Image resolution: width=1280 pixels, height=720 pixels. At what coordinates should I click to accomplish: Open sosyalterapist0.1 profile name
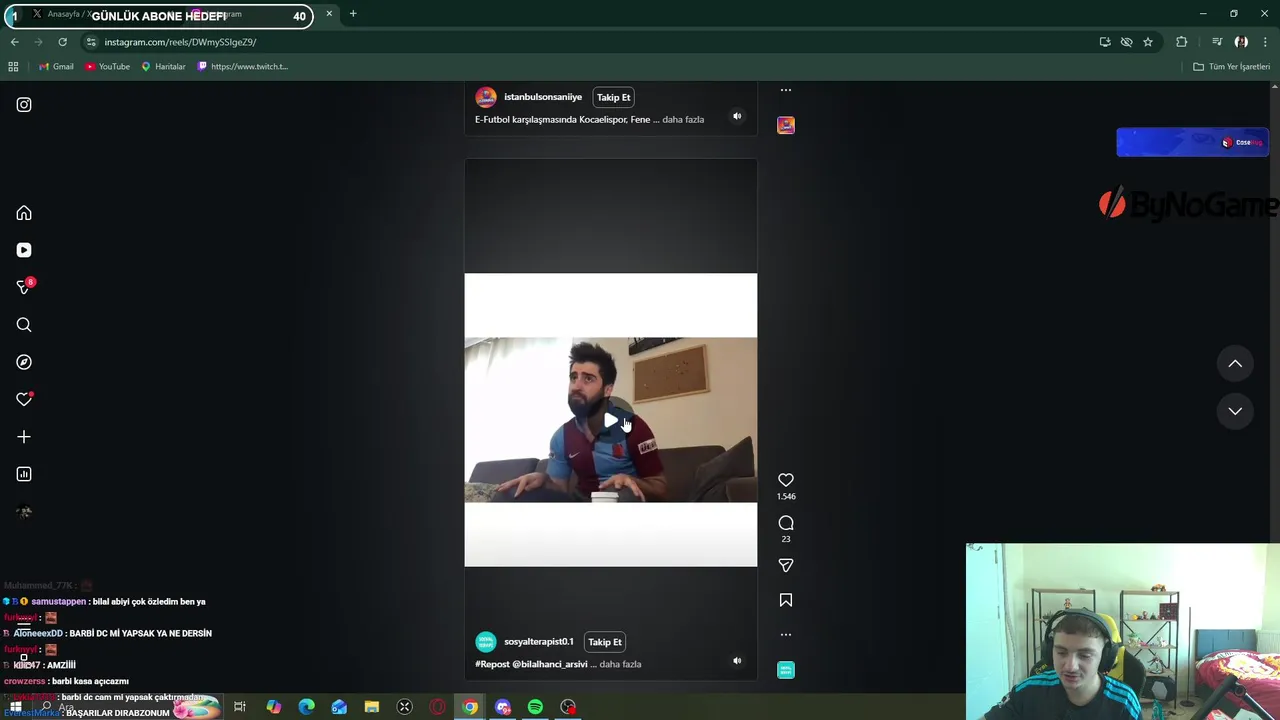[x=539, y=642]
